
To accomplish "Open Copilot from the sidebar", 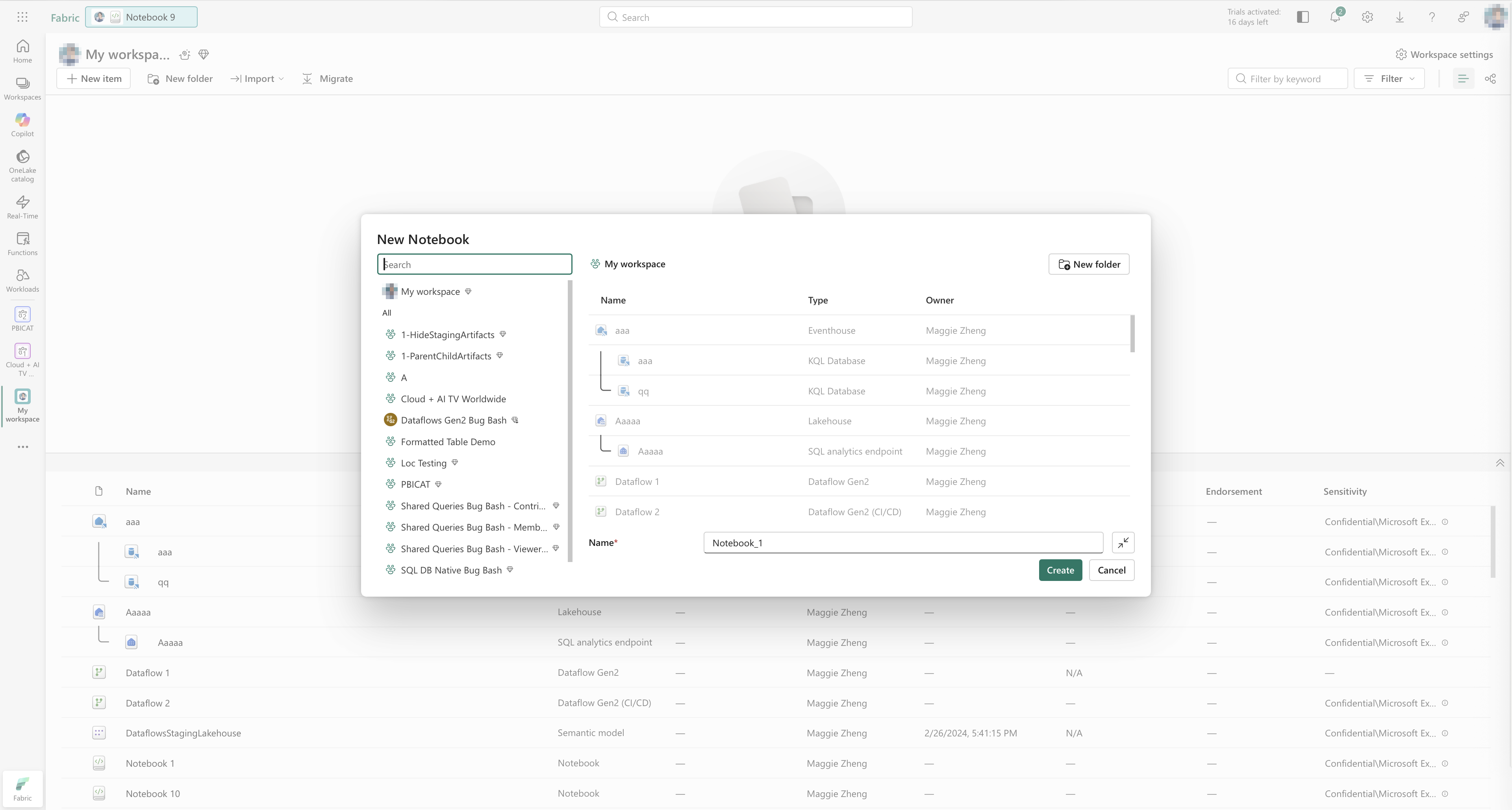I will pos(22,125).
